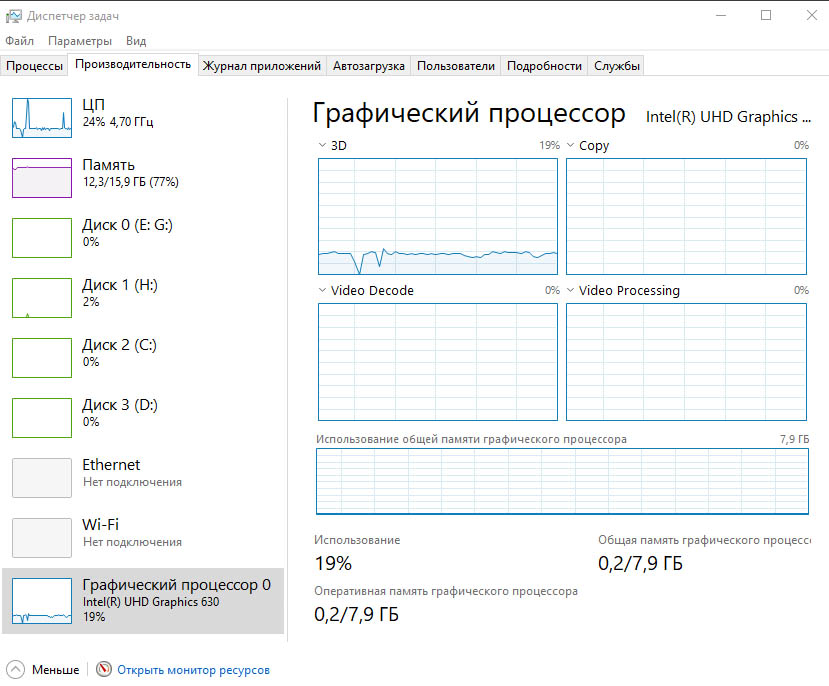Open the Параметры menu
This screenshot has width=829, height=686.
click(80, 41)
